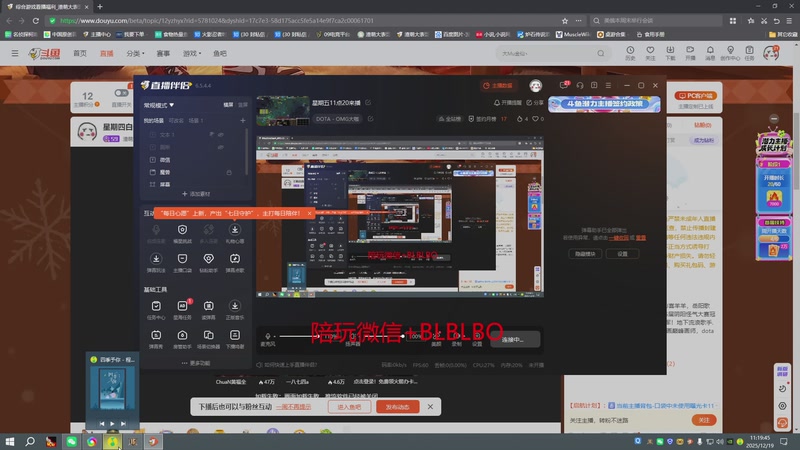This screenshot has height=450, width=800.
Task: Open the 正版音乐 licensed music tool
Action: coord(235,310)
